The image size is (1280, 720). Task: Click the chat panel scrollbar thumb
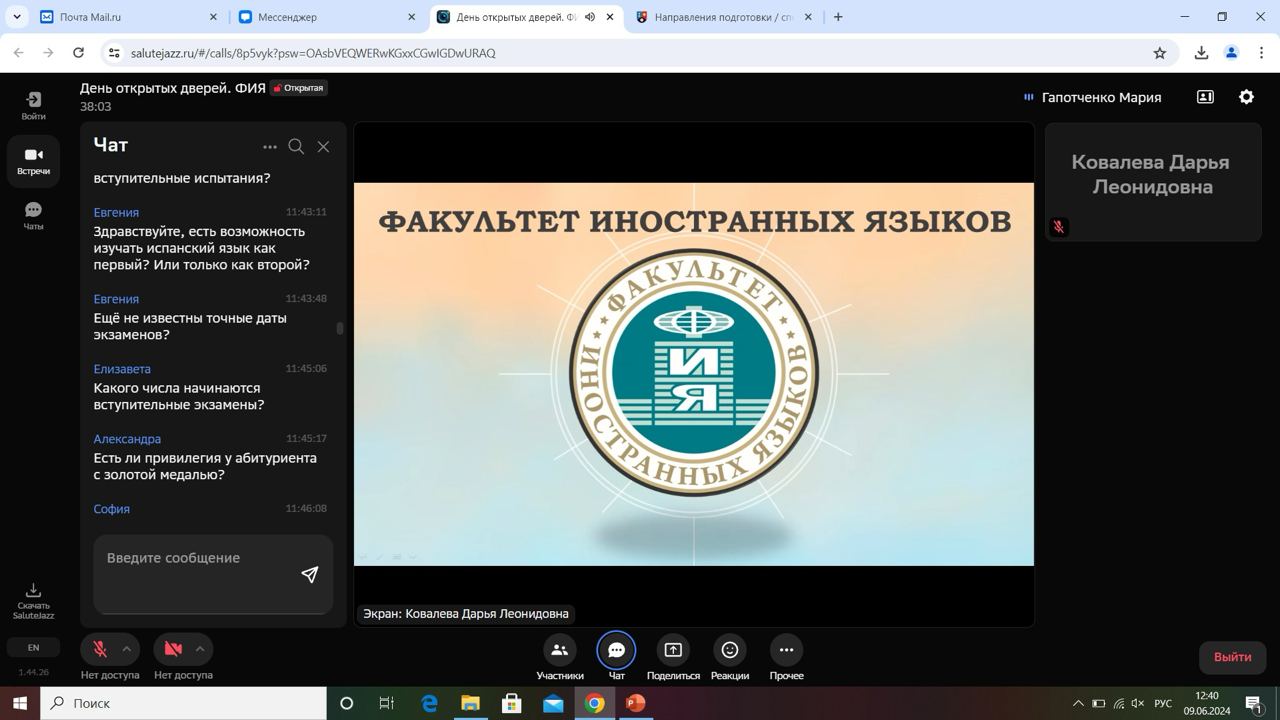point(340,328)
